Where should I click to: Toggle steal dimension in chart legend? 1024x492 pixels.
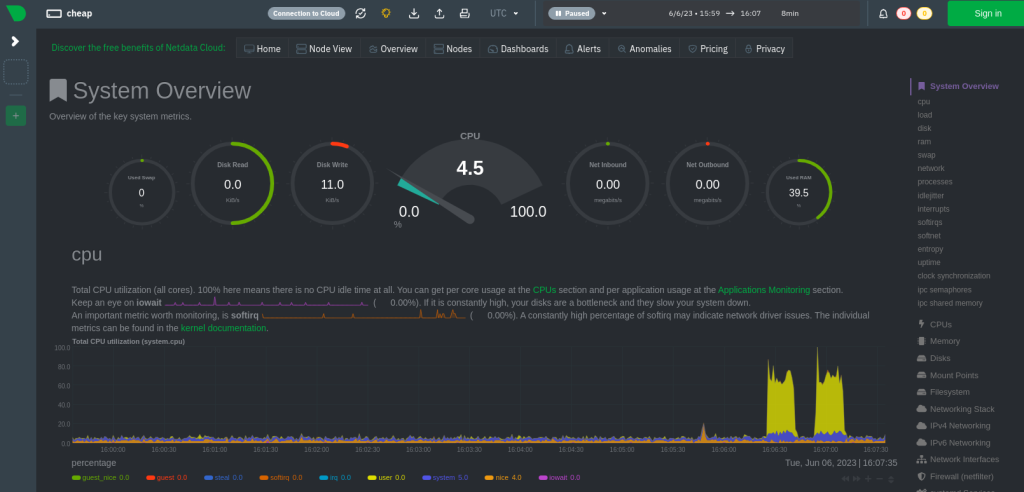223,478
